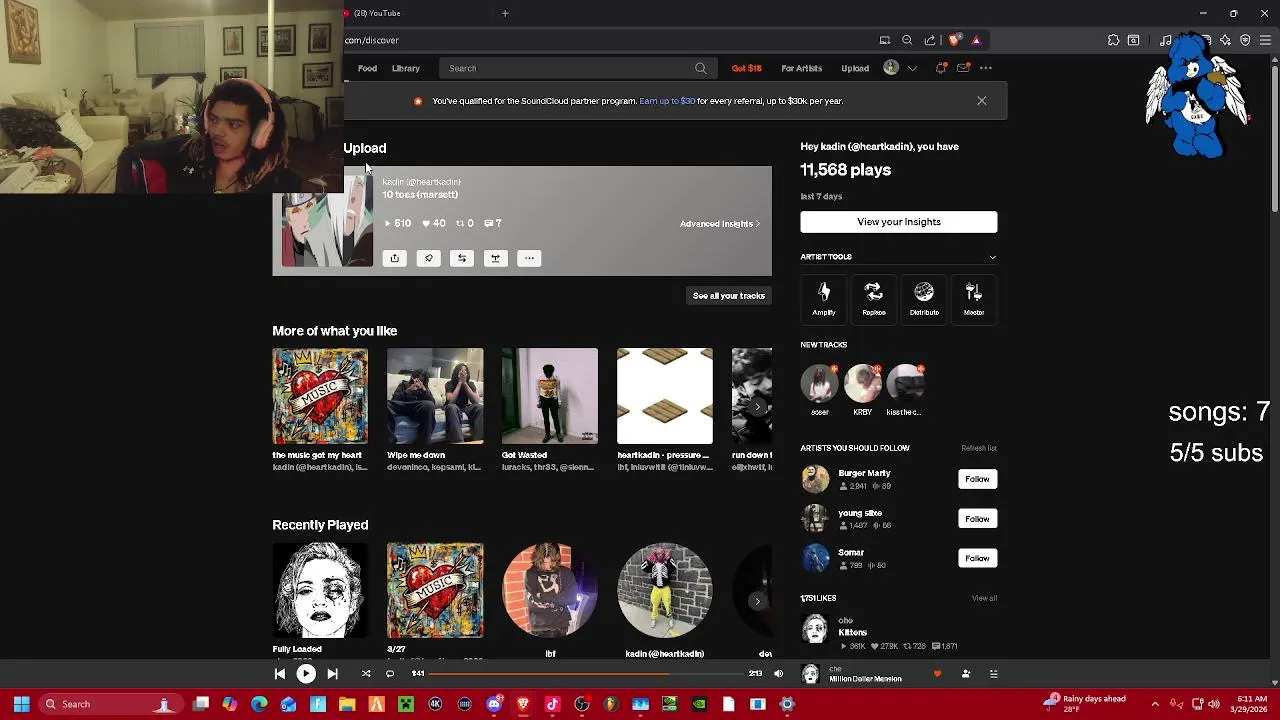Click the Kittens liked track title

(853, 633)
